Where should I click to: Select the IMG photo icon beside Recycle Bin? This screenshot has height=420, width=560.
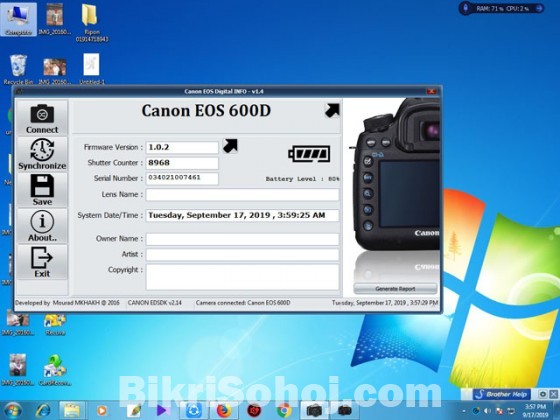55,71
